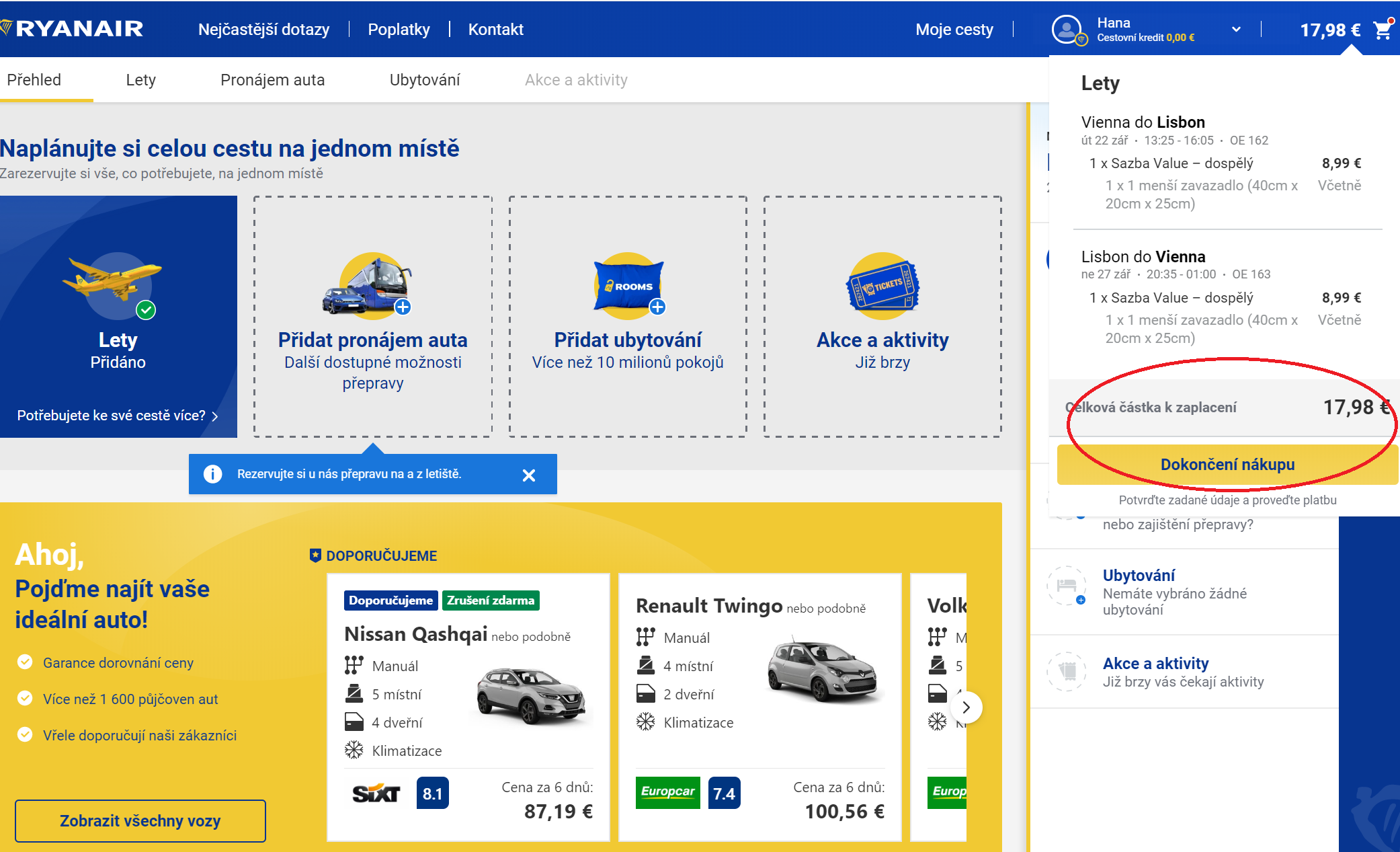The image size is (1400, 852).
Task: Click the Nissan Qashqai 87,19 € price
Action: tap(559, 812)
